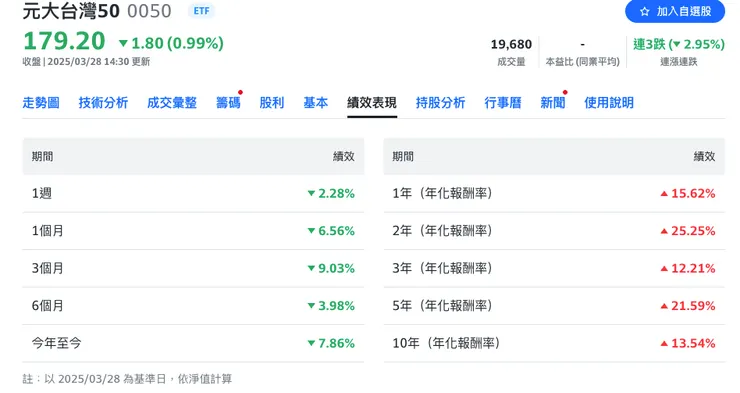
Task: Open the 走勢圖 tab
Action: [41, 102]
